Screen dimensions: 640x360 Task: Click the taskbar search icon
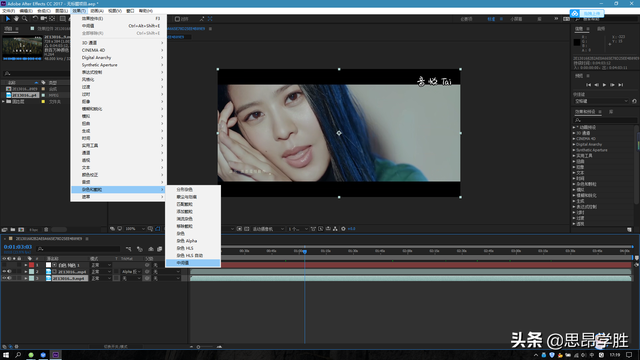pos(18,355)
